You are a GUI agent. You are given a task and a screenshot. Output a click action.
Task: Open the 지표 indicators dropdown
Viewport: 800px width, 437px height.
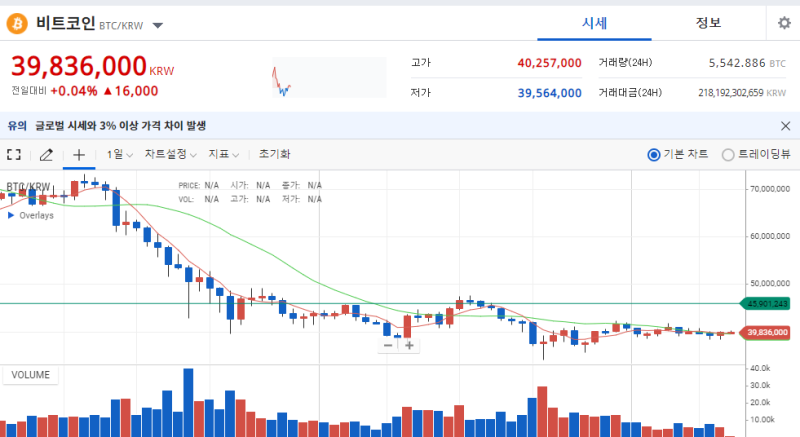(x=223, y=154)
